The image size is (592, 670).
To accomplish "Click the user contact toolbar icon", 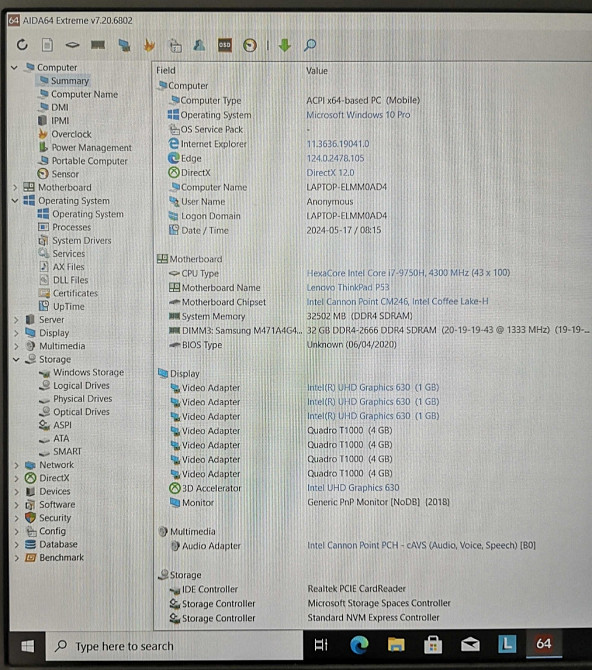I will pyautogui.click(x=199, y=44).
